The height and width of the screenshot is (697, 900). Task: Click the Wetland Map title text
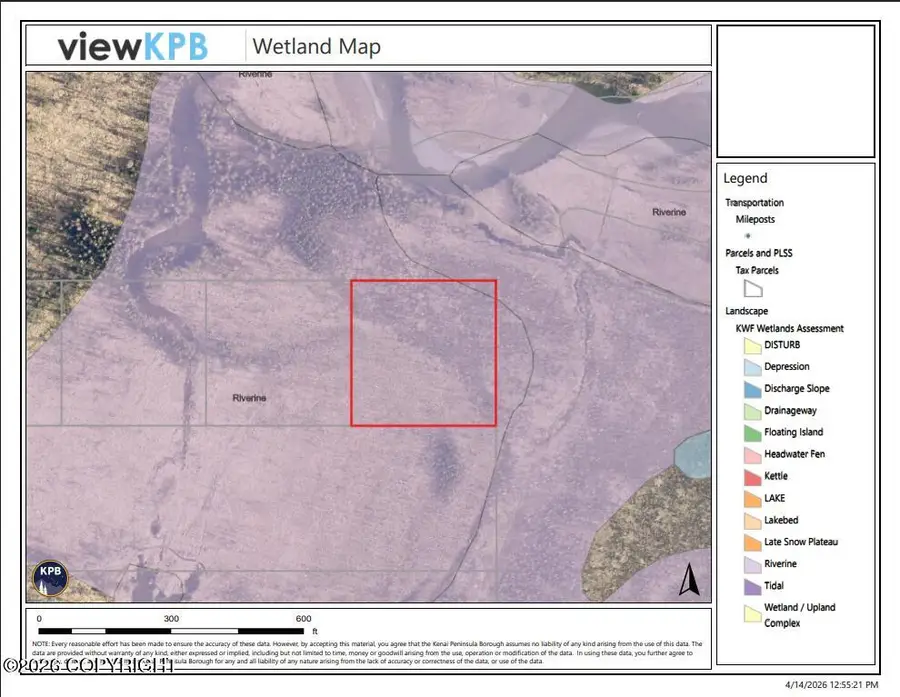click(316, 46)
